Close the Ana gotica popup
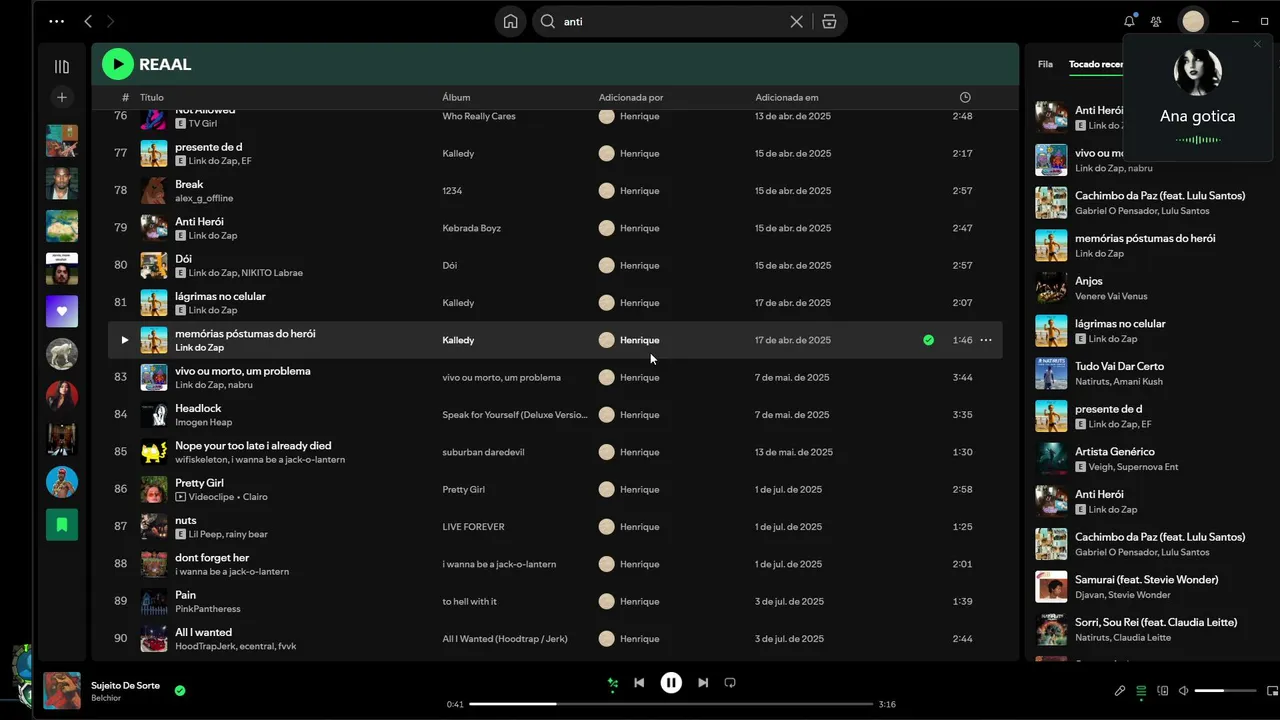The width and height of the screenshot is (1280, 720). click(1257, 44)
